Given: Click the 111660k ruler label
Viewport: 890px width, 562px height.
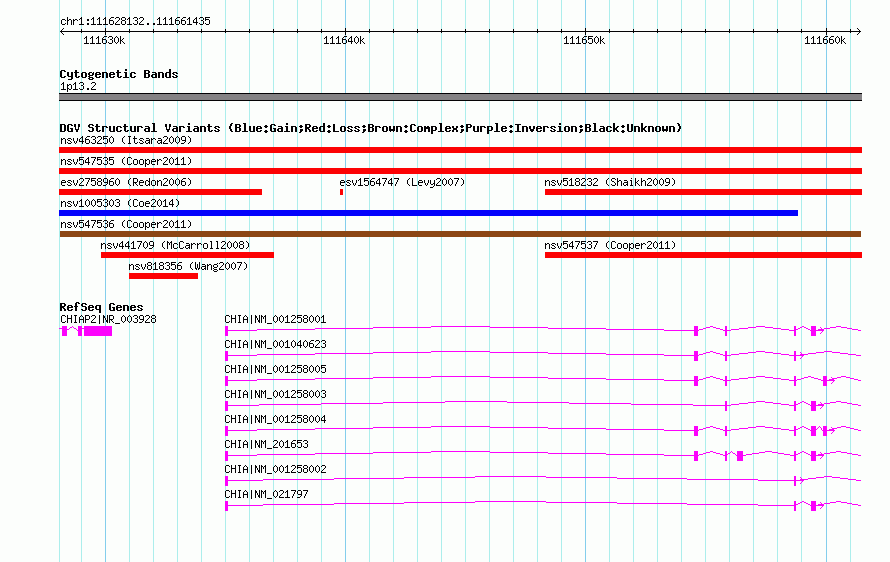Looking at the screenshot, I should (x=825, y=40).
